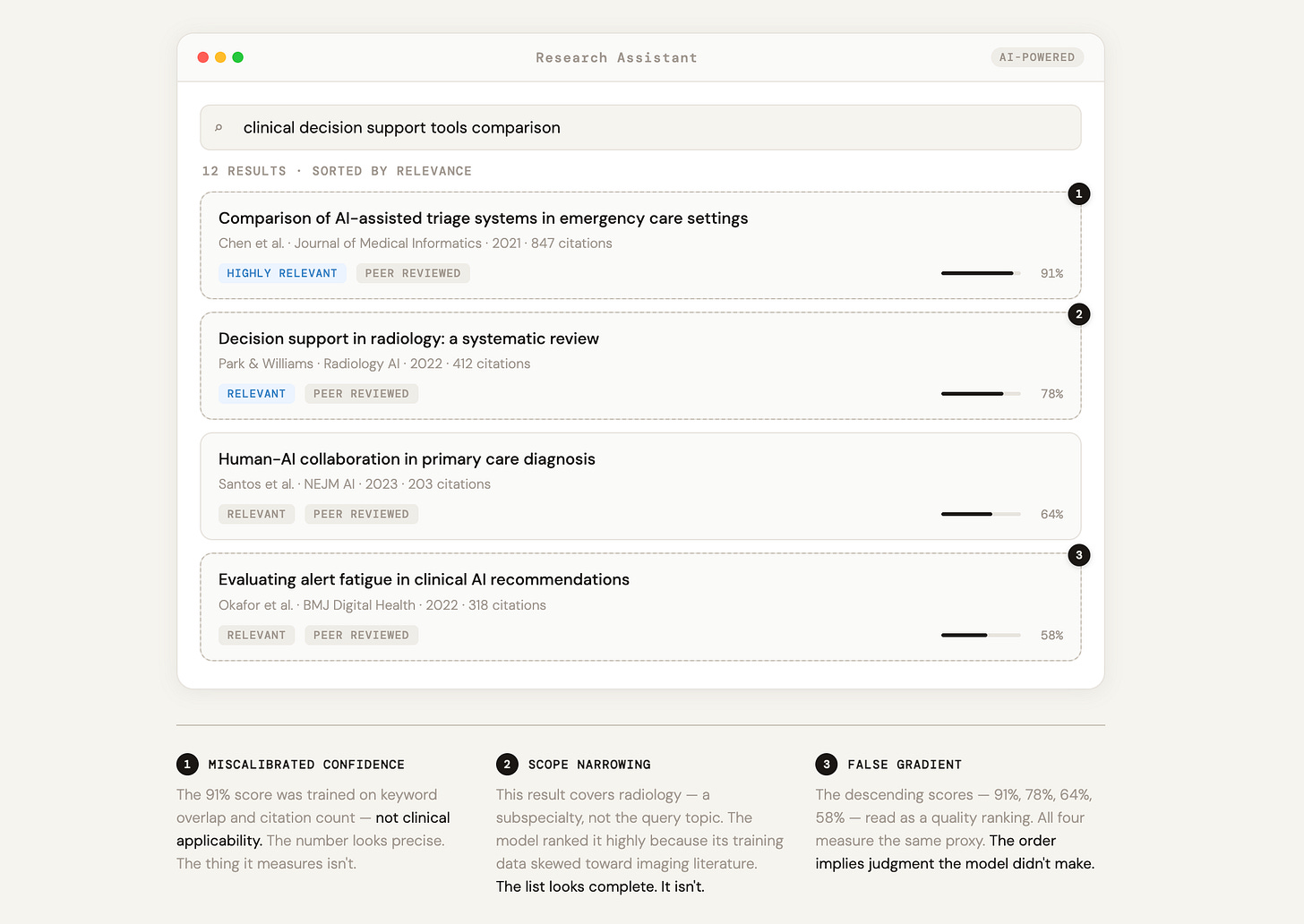Click the blue RELEVANT tag on radiology result
Viewport: 1304px width, 924px height.
coord(256,394)
